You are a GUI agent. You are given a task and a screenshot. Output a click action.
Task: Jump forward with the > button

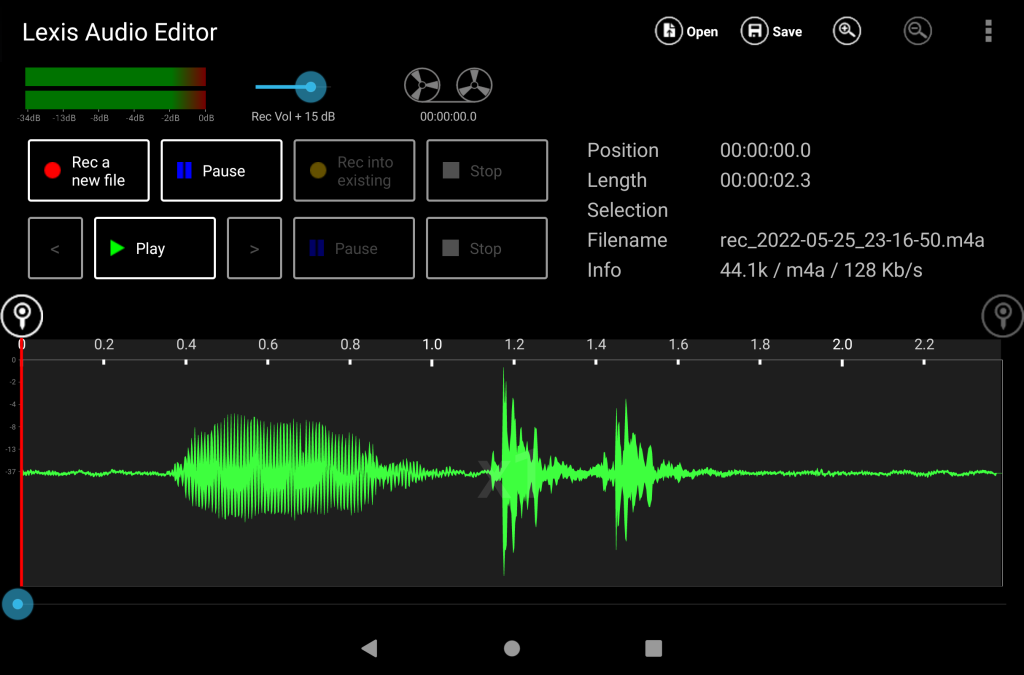pyautogui.click(x=255, y=248)
